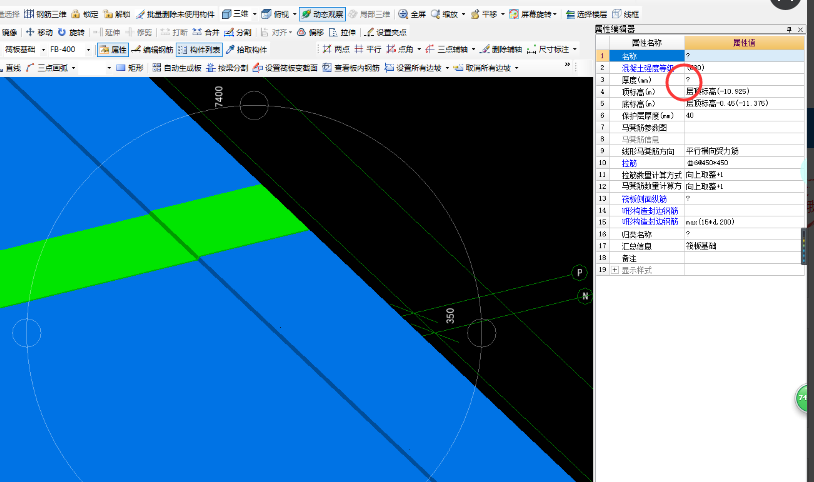The height and width of the screenshot is (482, 814).
Task: Select the 移动 move tool
Action: click(x=39, y=32)
